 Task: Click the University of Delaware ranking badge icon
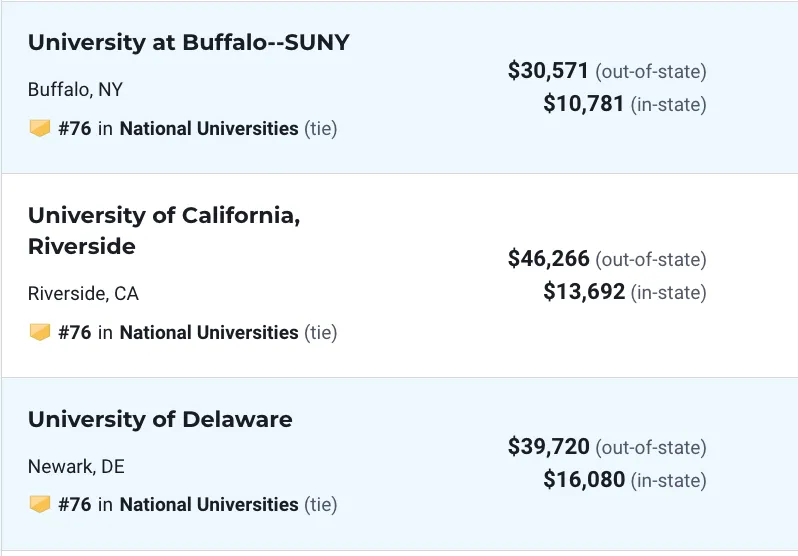click(x=40, y=505)
